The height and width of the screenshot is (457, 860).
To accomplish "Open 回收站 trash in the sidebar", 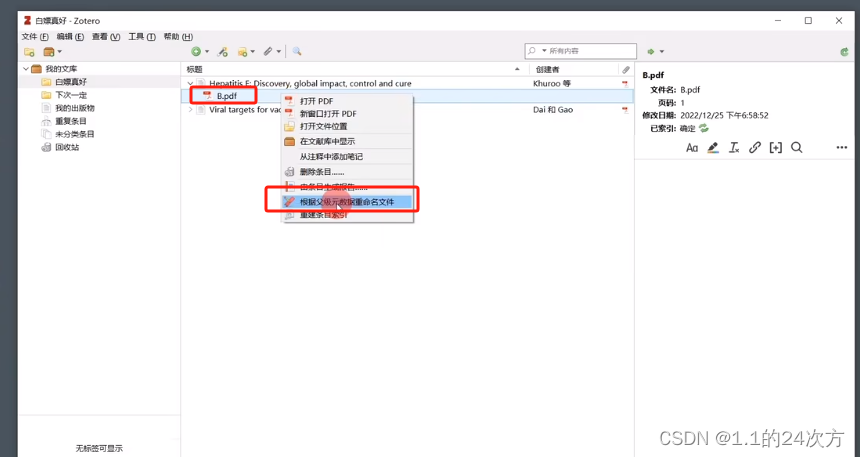I will pos(67,147).
